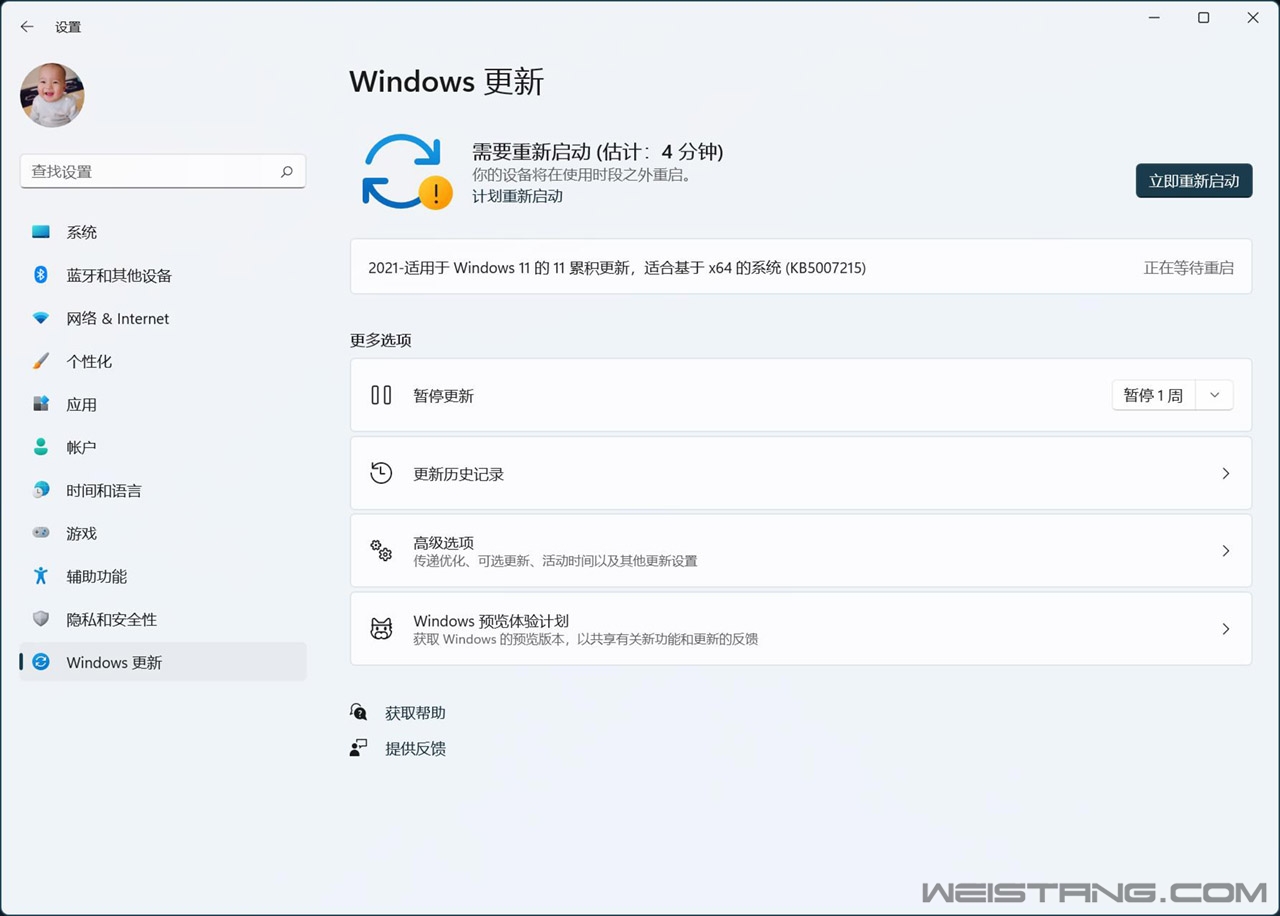Click 正在等待重启 status text
Screen dimensions: 1280x916
point(1189,268)
